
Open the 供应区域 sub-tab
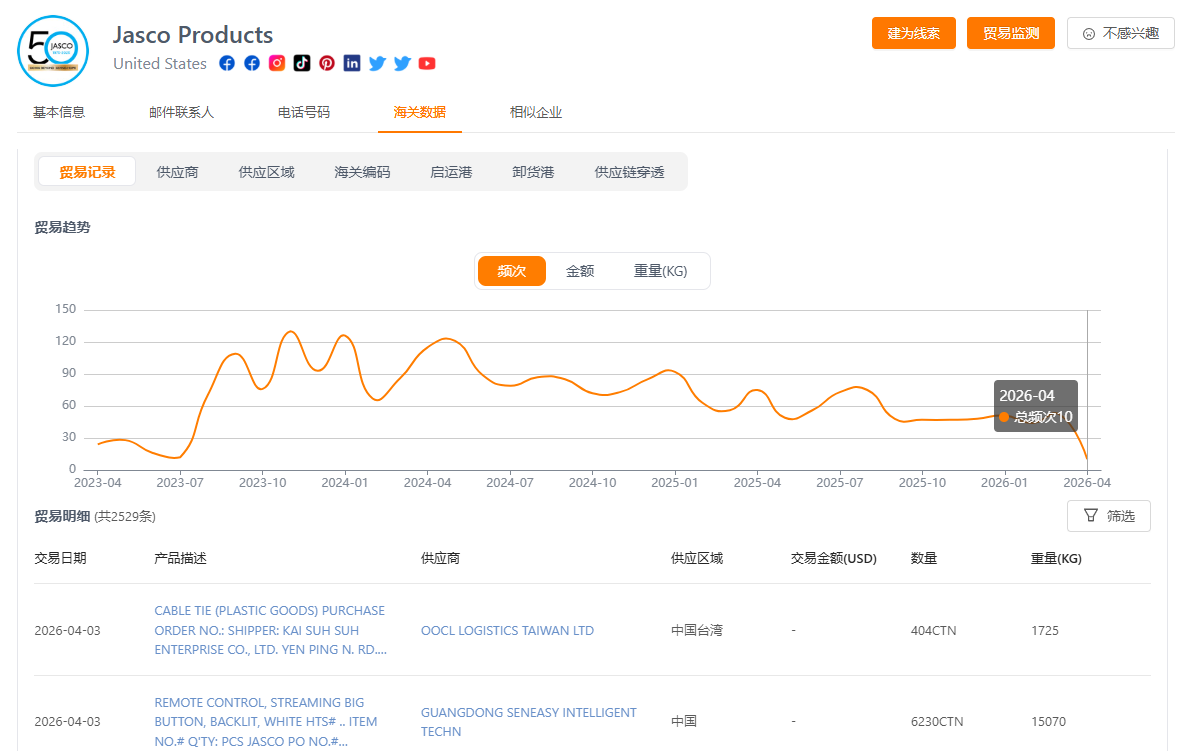pyautogui.click(x=266, y=172)
